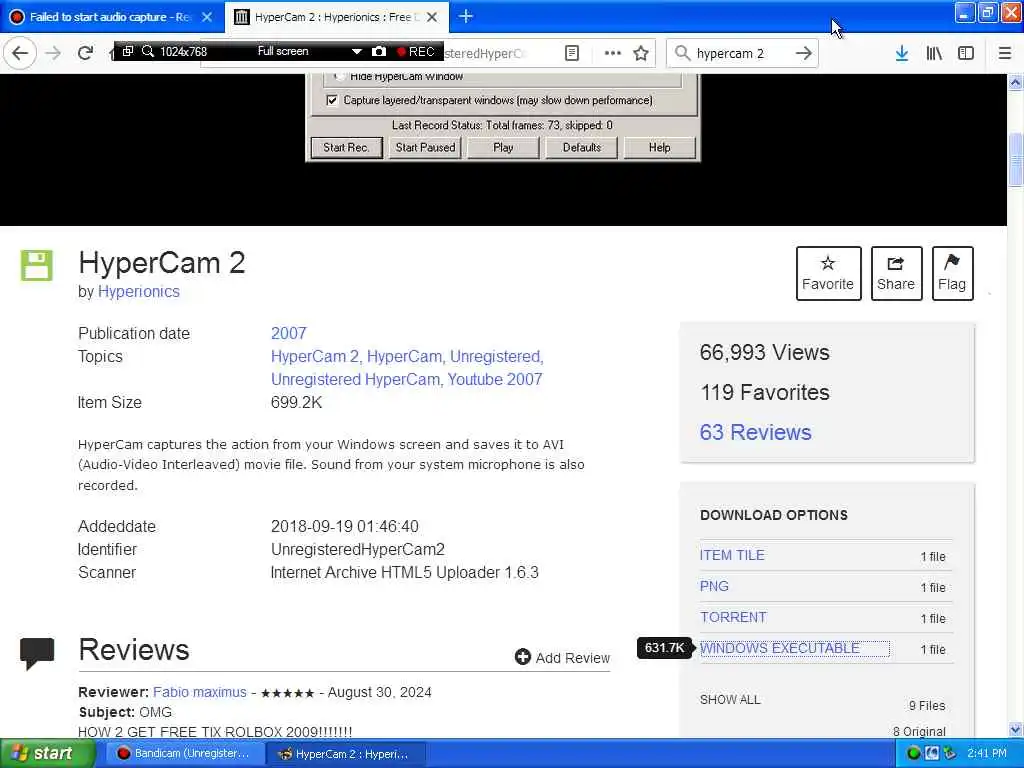The image size is (1024, 768).
Task: Download the PNG option
Action: (x=714, y=586)
